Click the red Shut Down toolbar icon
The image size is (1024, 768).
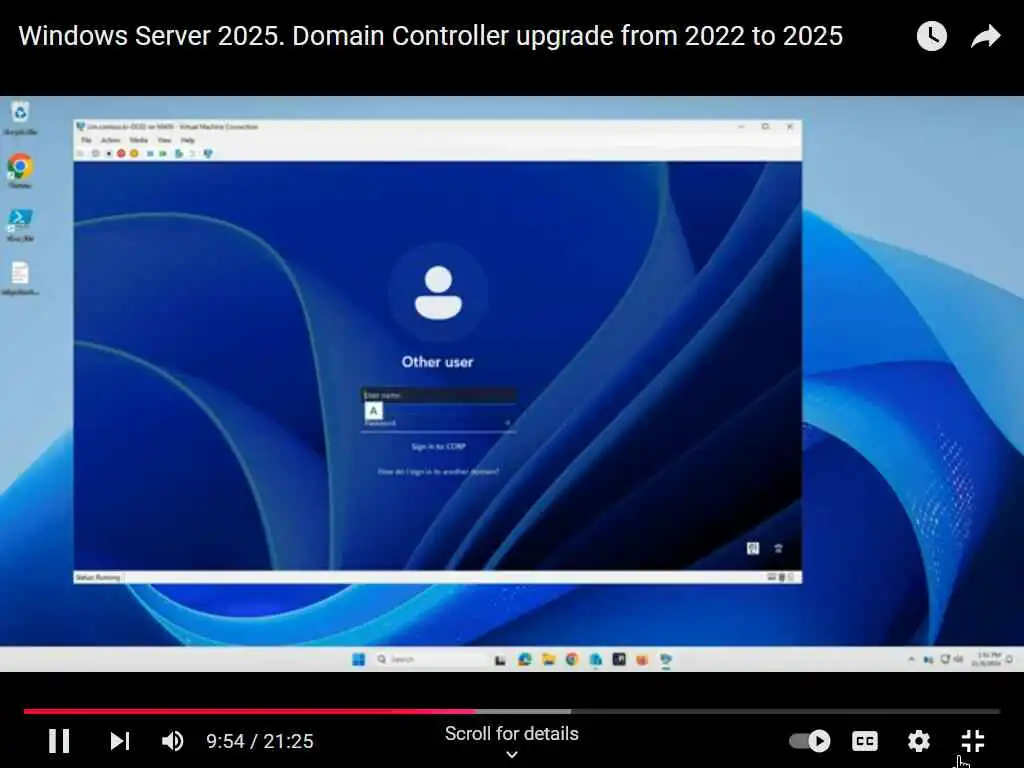pos(121,153)
